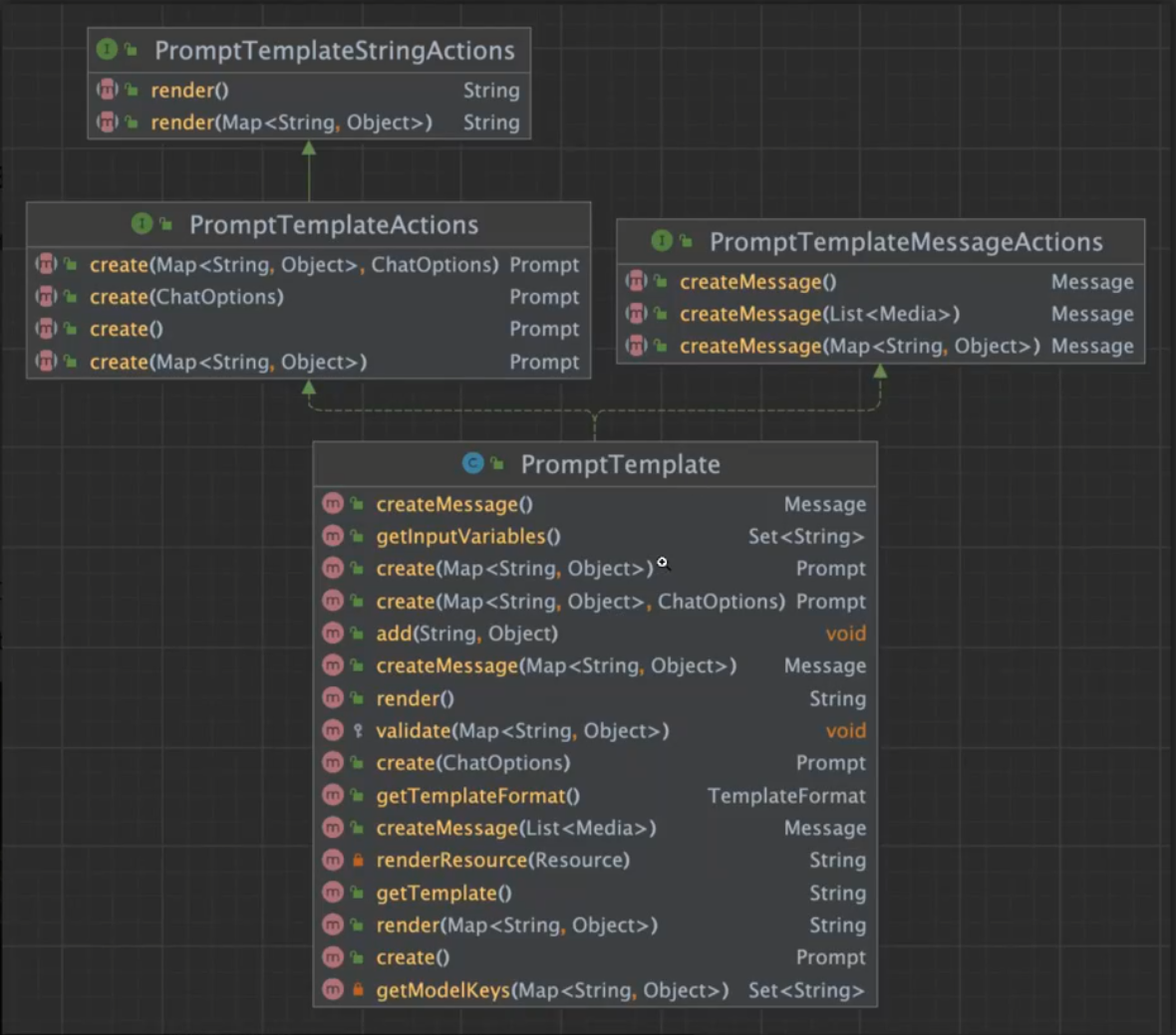Click the solid inheritance arrow below PromptTemplateStringActions

click(309, 148)
